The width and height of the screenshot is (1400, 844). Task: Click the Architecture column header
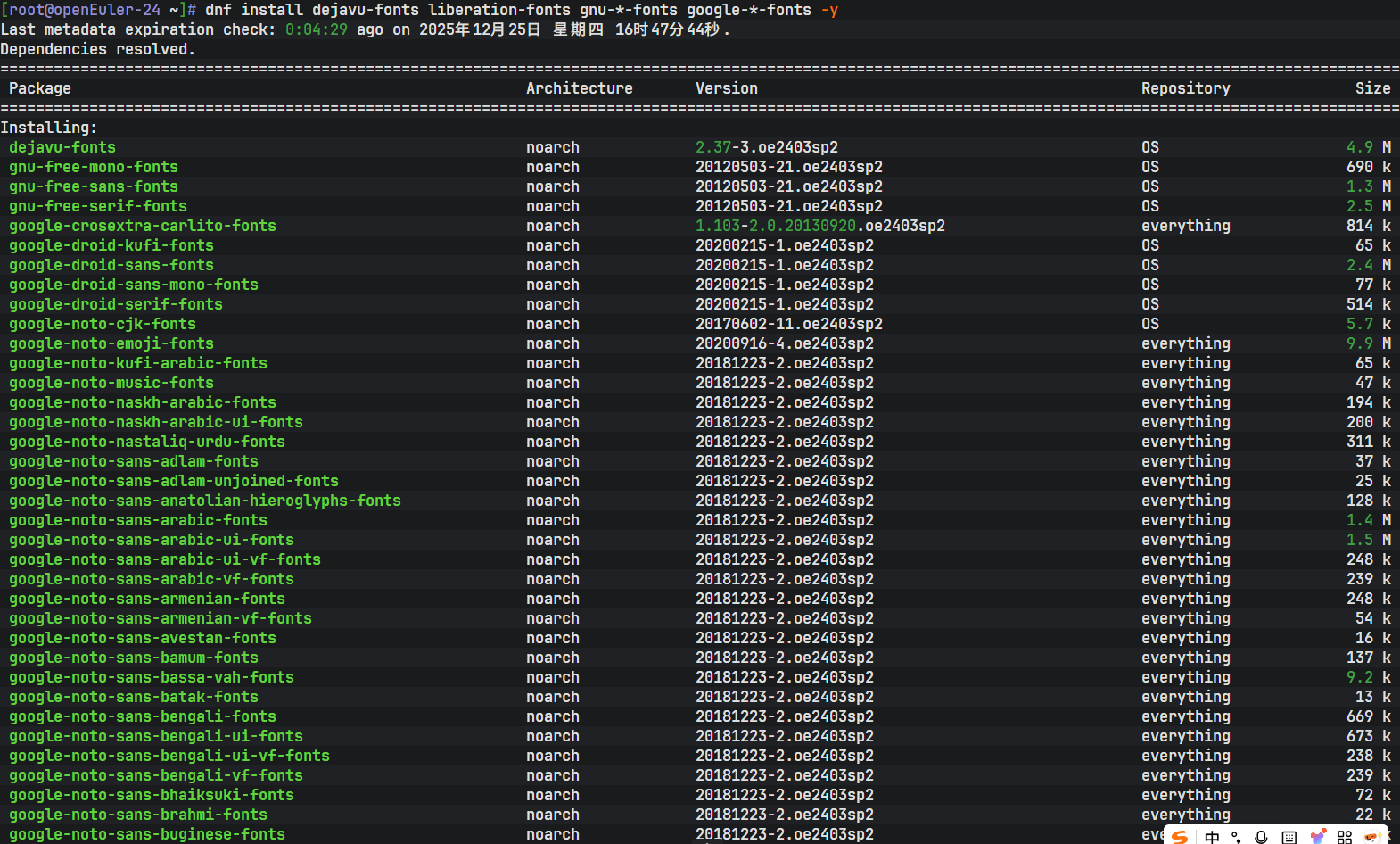(580, 88)
